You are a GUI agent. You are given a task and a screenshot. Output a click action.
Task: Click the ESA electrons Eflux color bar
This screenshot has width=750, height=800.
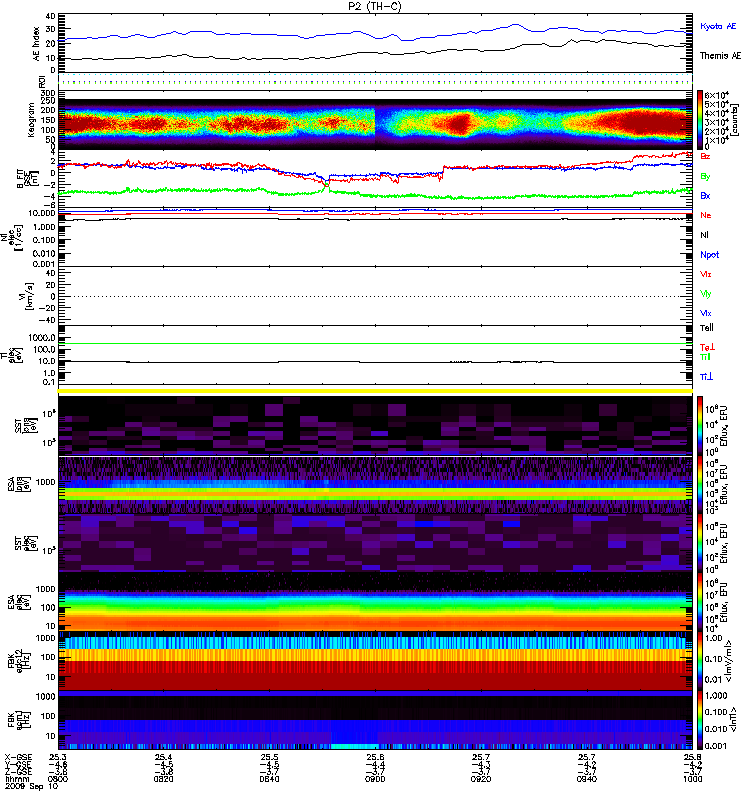tap(699, 602)
